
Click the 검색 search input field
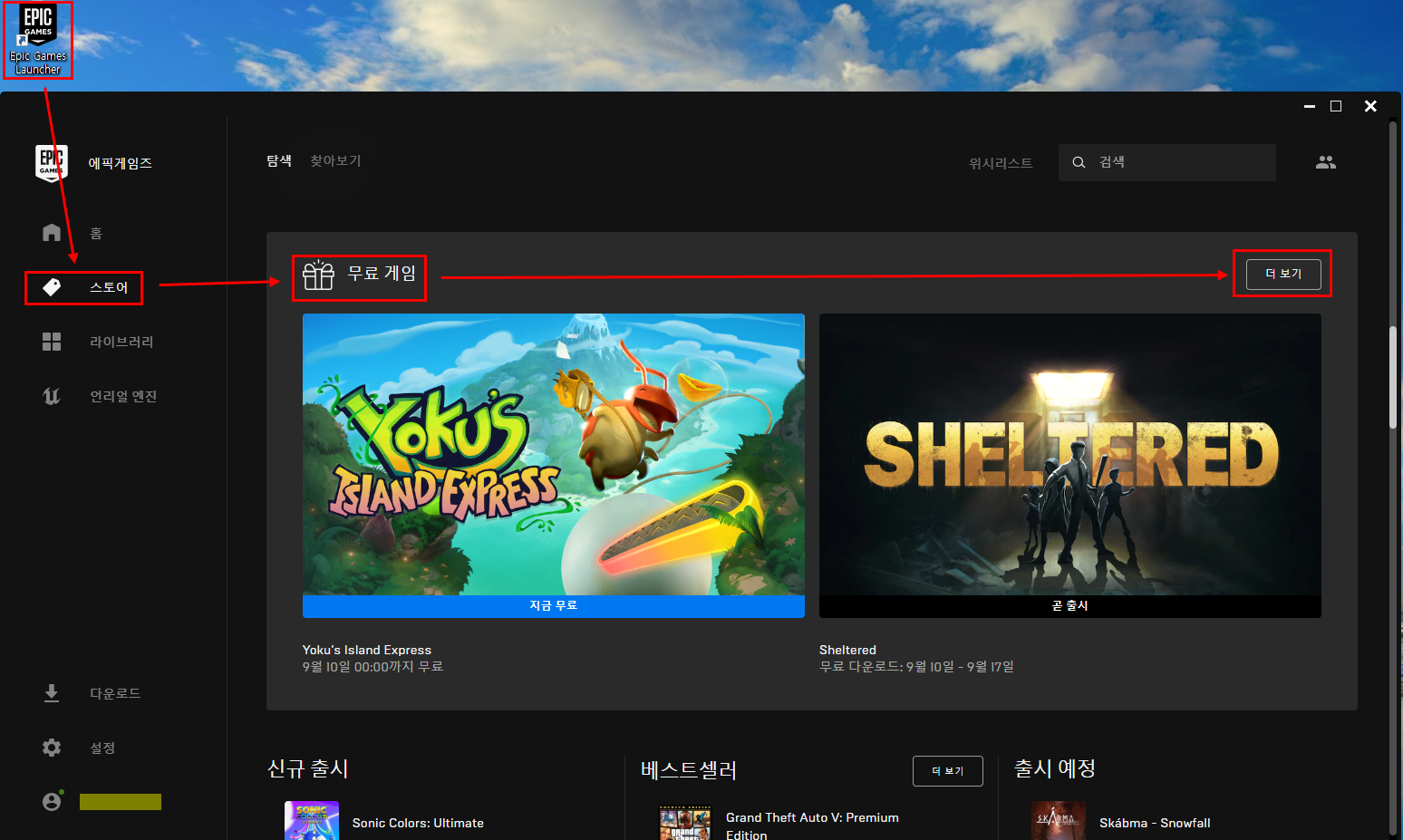1167,162
